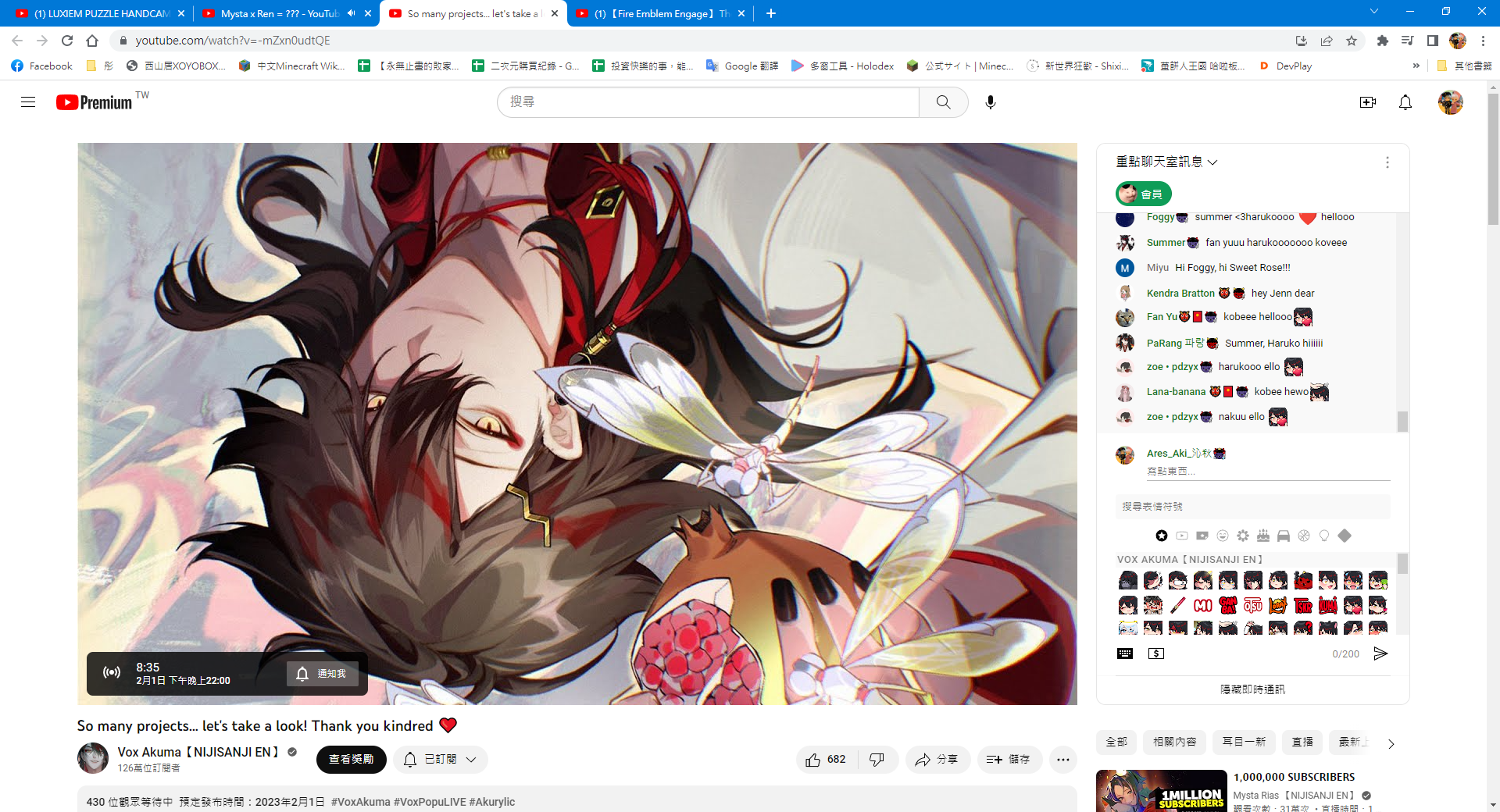Click the 分享 share button

tap(937, 760)
